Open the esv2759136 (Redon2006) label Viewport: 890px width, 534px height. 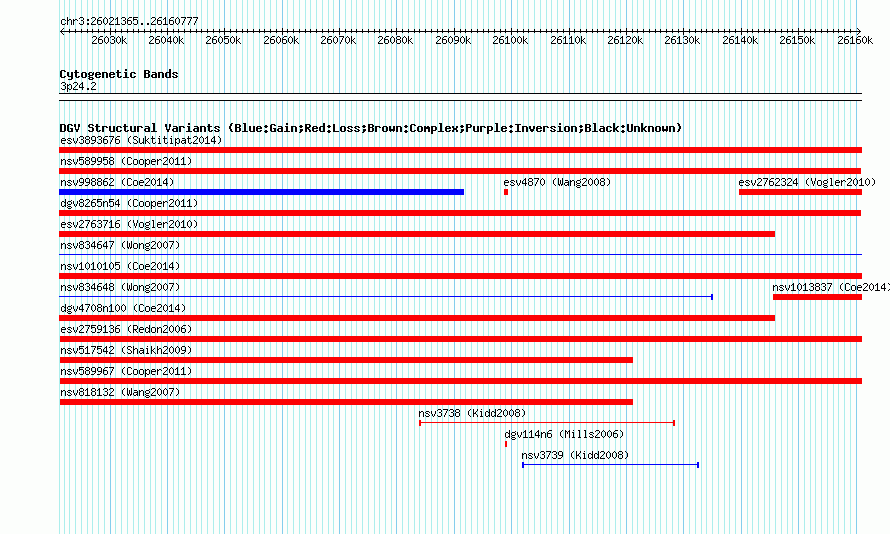(126, 329)
